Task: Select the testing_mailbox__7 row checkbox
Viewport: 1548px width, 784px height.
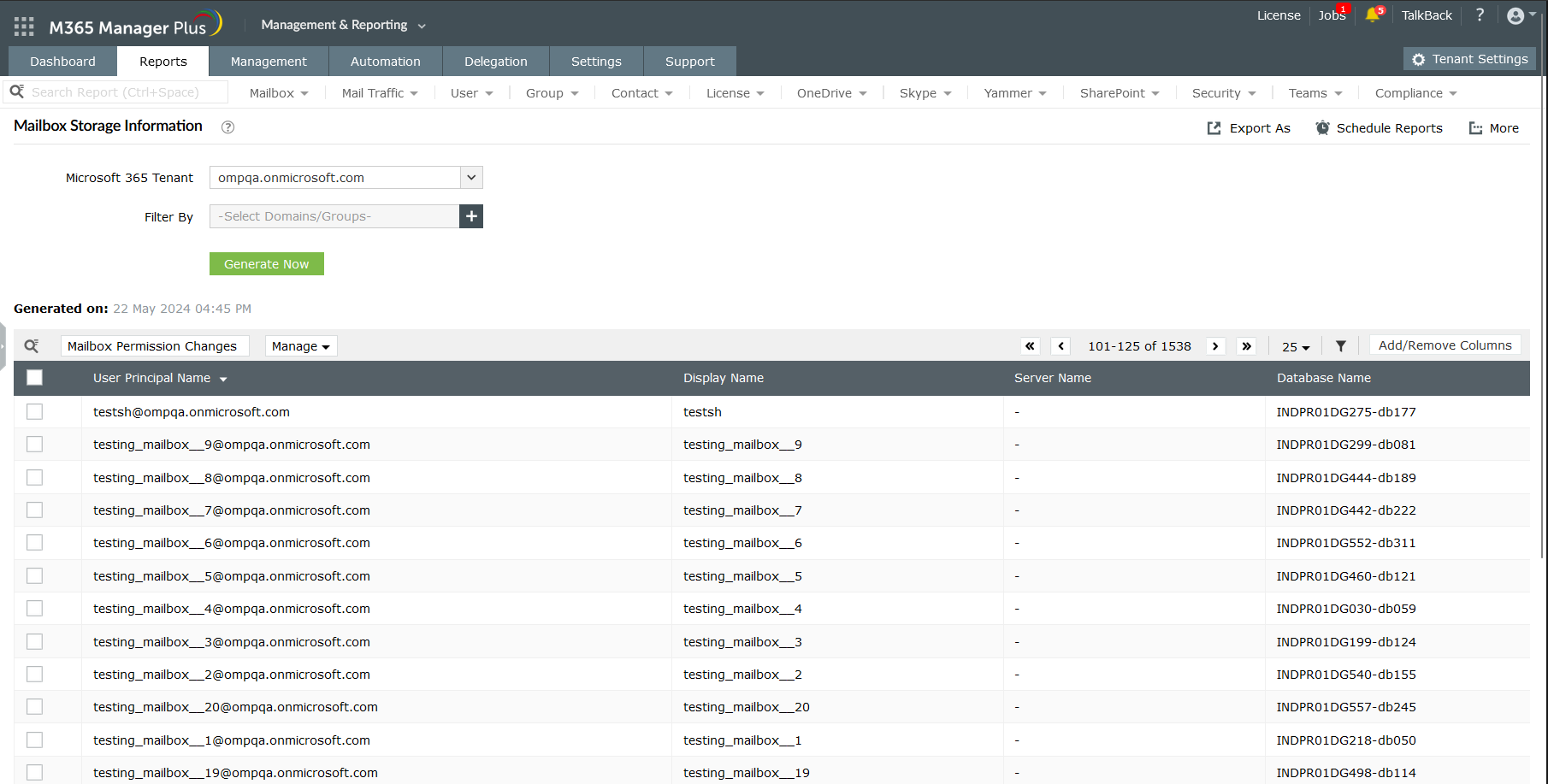Action: [34, 510]
